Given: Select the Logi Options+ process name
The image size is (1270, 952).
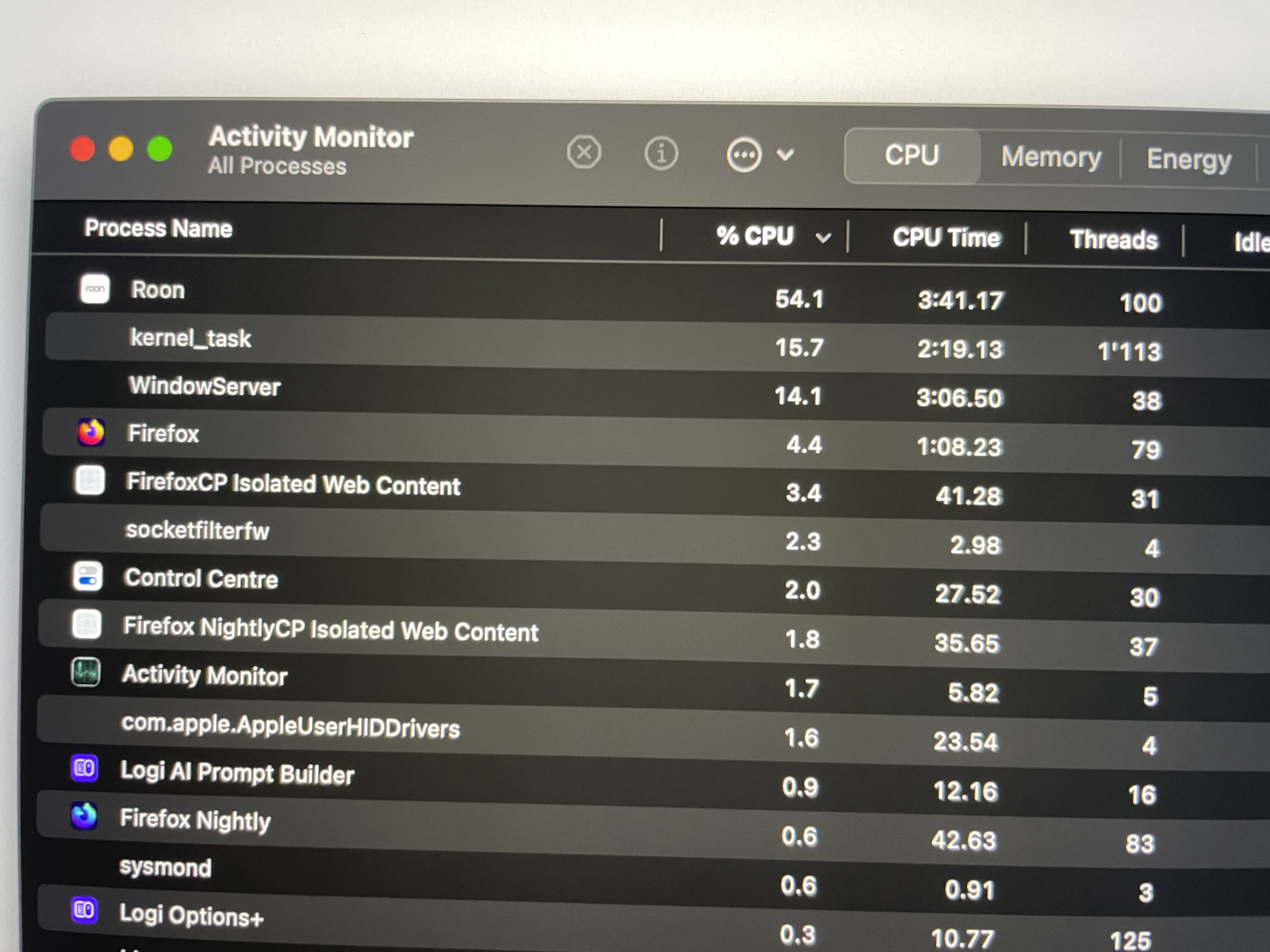Looking at the screenshot, I should [191, 915].
